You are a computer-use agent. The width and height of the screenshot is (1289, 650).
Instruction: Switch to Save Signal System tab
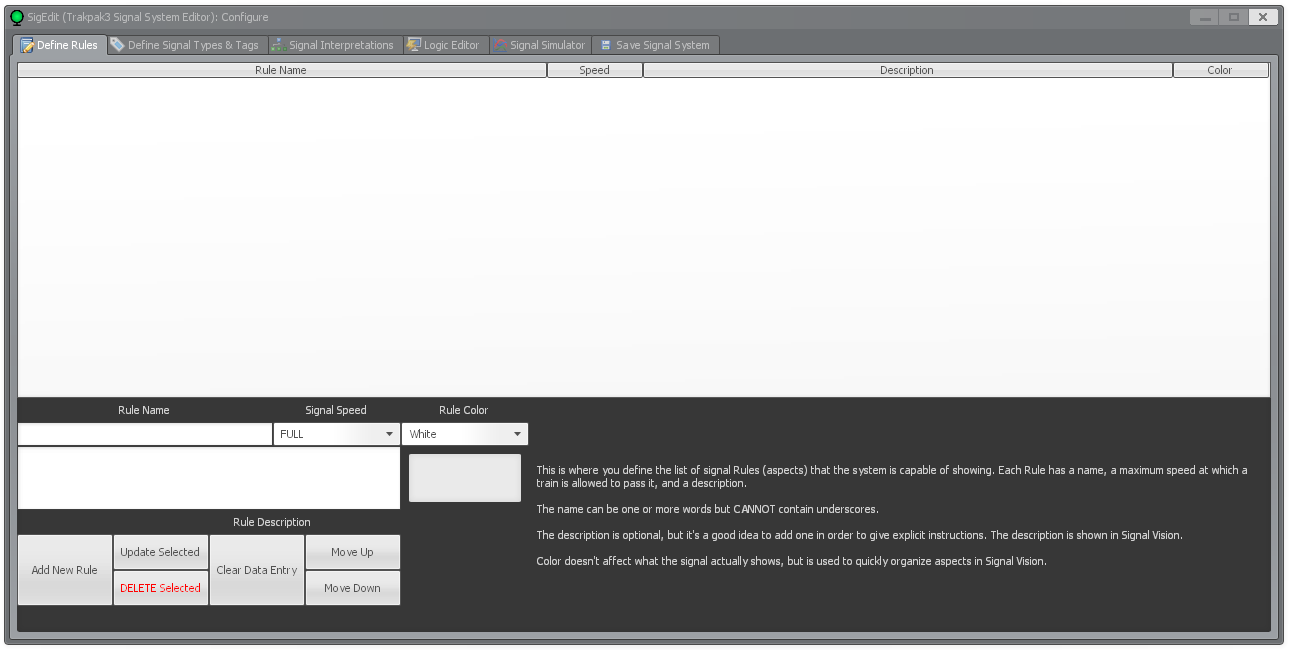tap(655, 45)
